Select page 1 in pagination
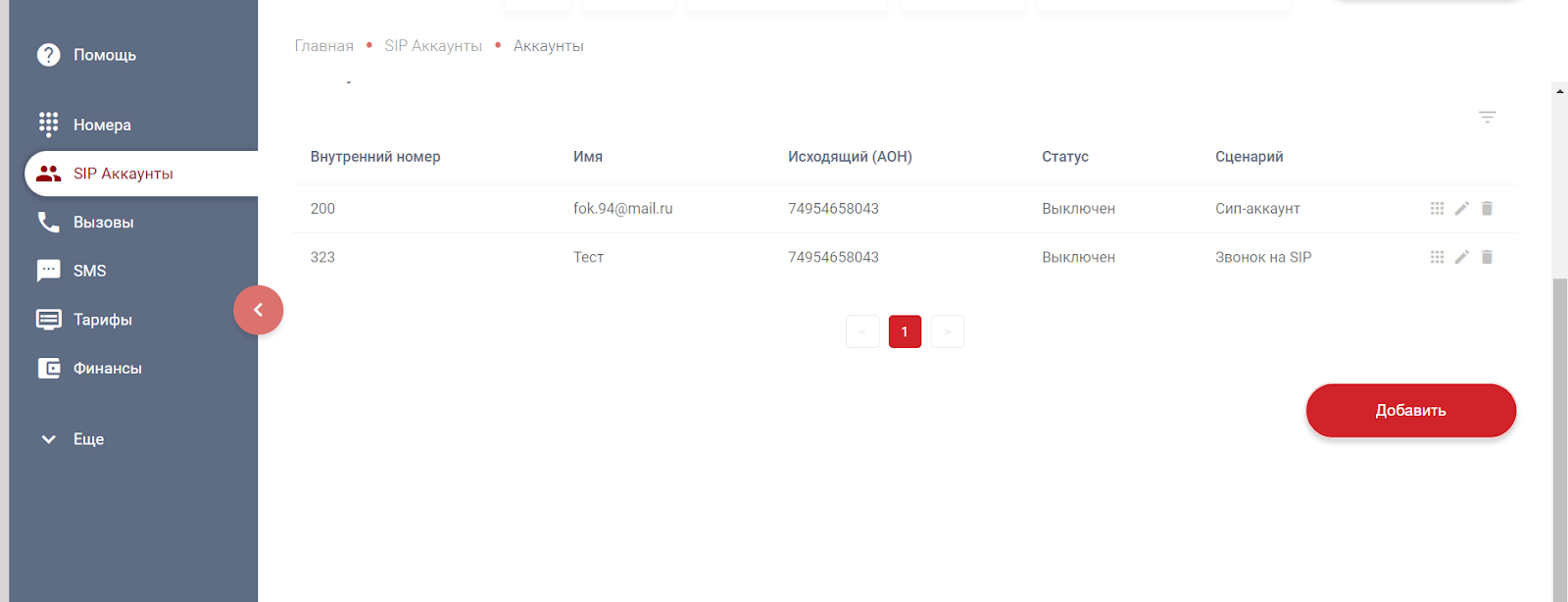Screen dimensions: 1568x602 point(905,331)
